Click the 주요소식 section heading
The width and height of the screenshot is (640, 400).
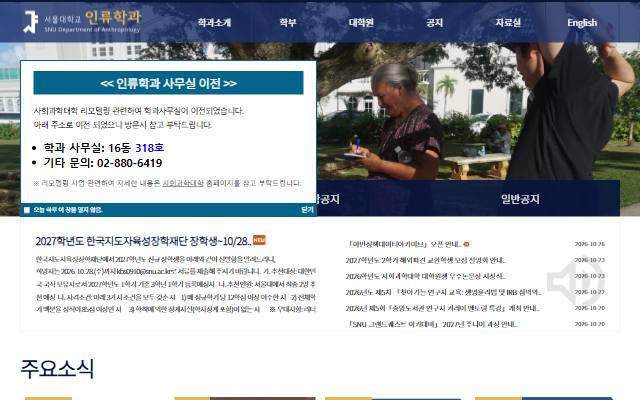[x=57, y=369]
